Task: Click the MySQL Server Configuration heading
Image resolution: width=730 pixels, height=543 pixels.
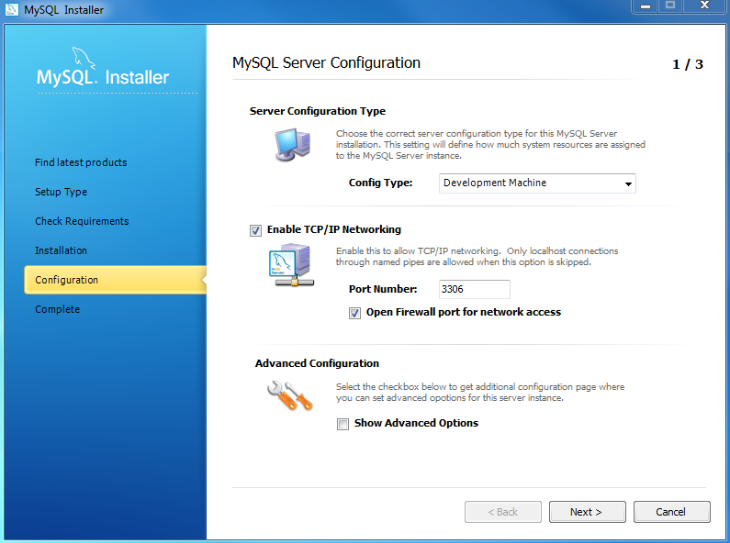Action: 326,63
